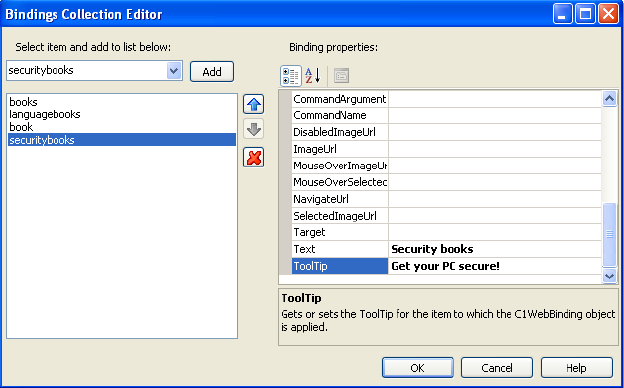Click the ImageUrl property value cell
The height and width of the screenshot is (388, 624).
point(495,149)
